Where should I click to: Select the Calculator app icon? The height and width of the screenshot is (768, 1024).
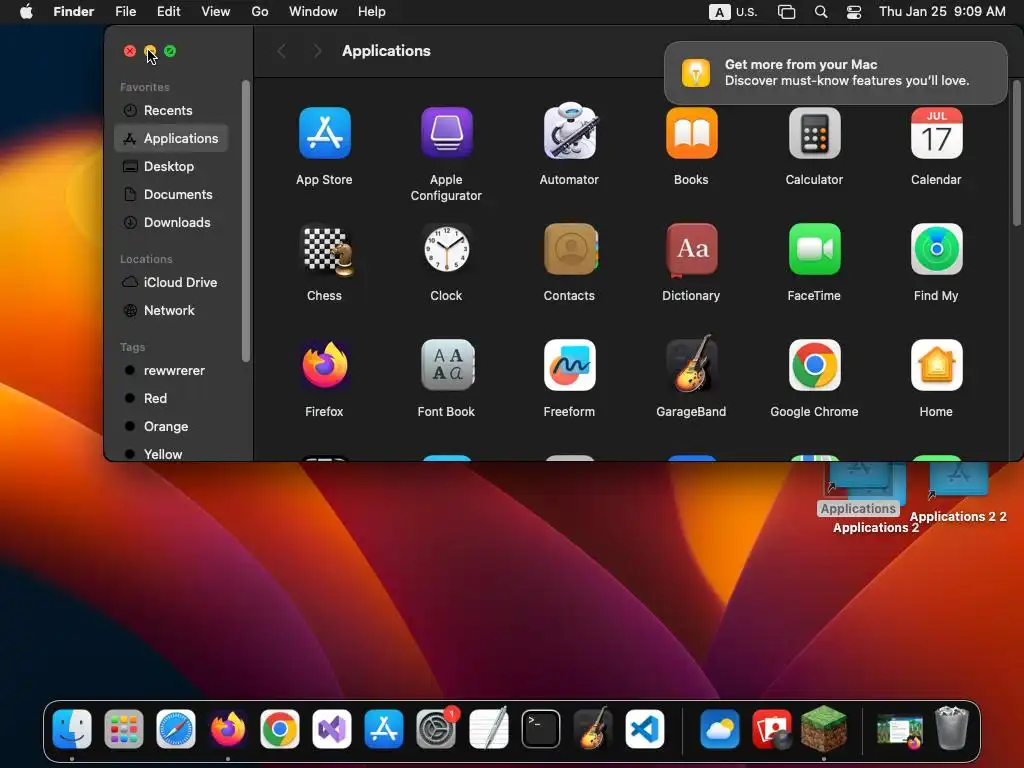point(814,133)
